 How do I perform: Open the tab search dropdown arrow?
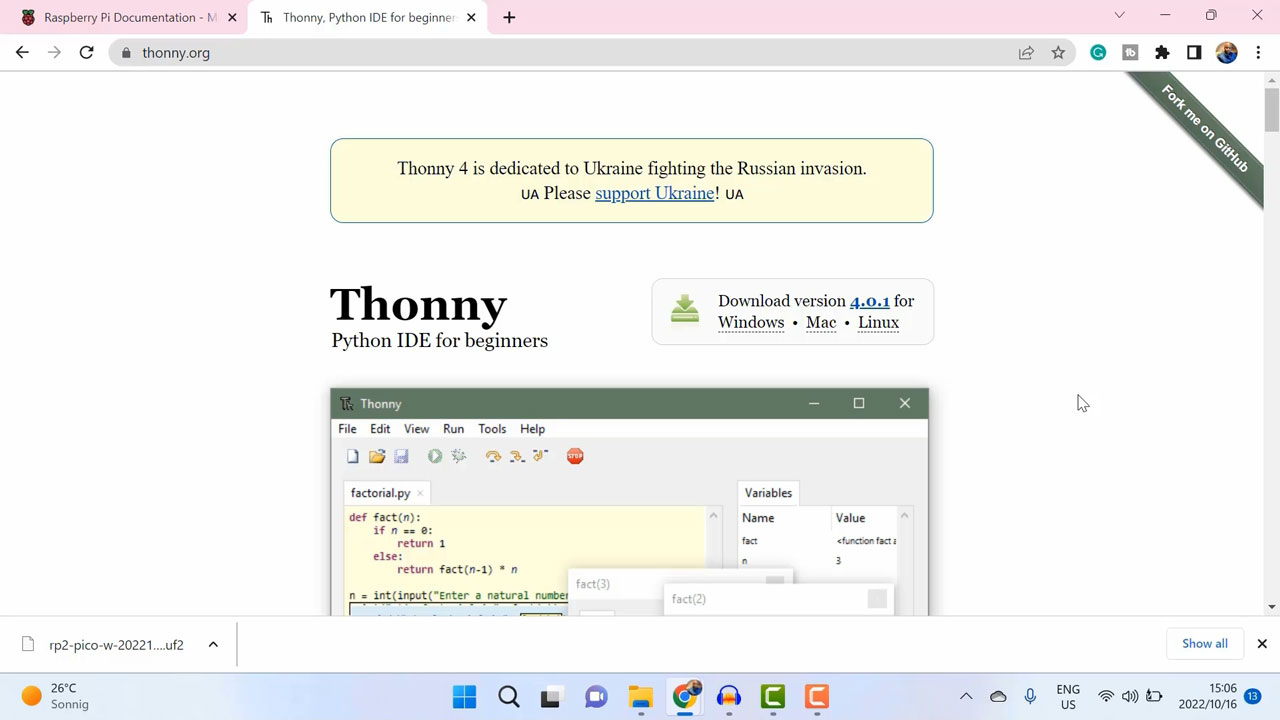pos(1119,15)
